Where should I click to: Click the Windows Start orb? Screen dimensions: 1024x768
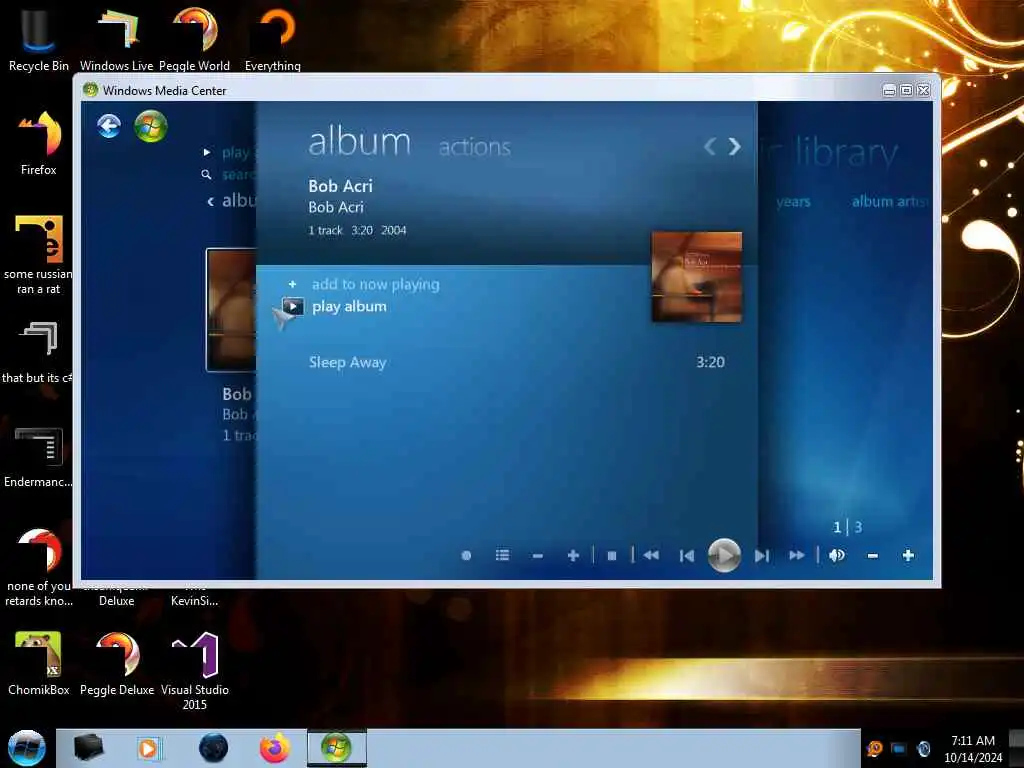[x=26, y=748]
